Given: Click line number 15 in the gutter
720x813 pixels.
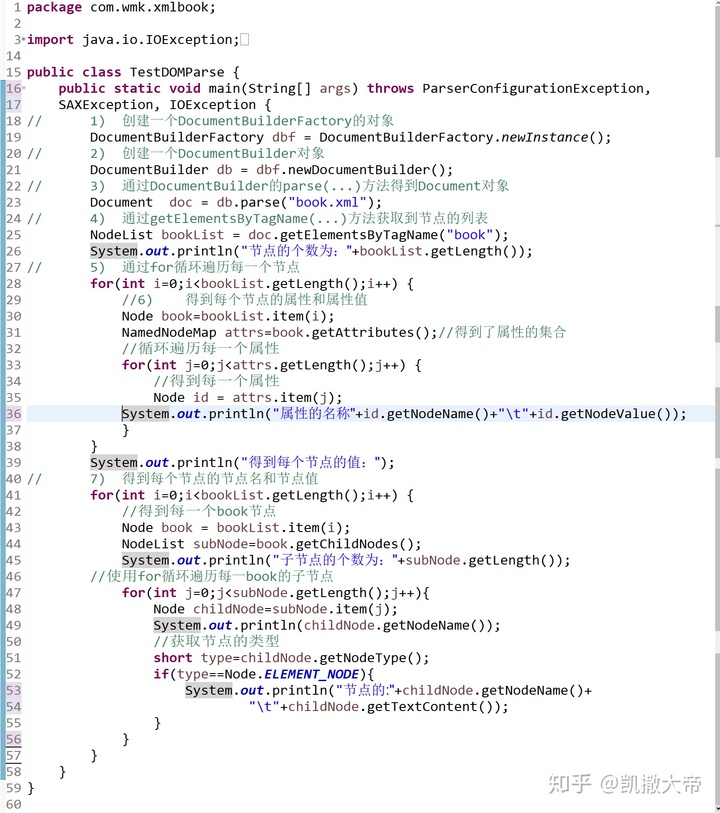Looking at the screenshot, I should pos(14,72).
